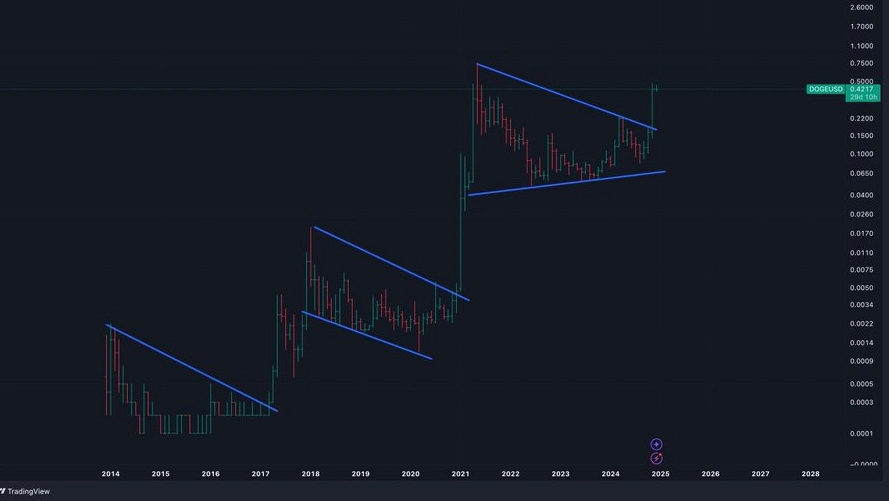This screenshot has width=889, height=501.
Task: Select the DOGEUSD price label
Action: pos(826,90)
